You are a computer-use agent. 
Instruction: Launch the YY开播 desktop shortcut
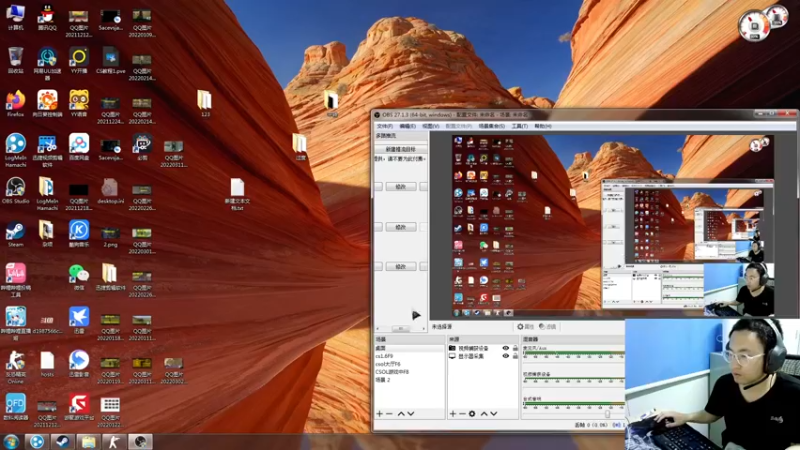[79, 60]
